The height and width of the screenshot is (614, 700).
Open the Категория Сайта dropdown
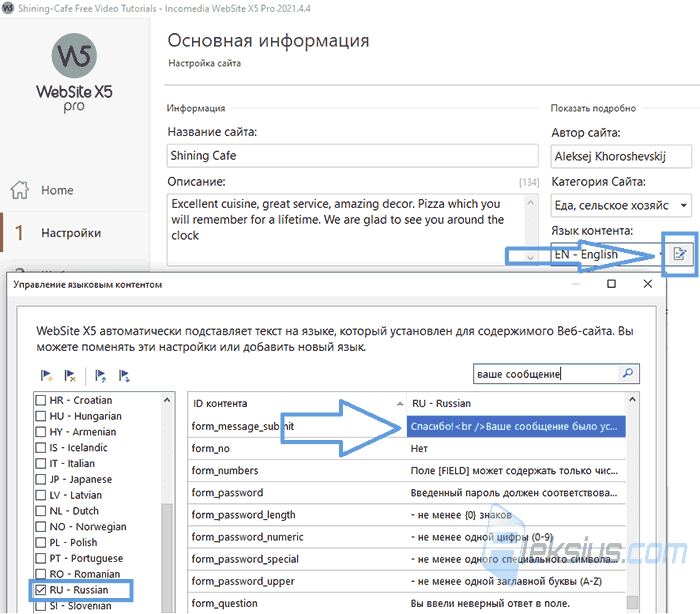[621, 205]
